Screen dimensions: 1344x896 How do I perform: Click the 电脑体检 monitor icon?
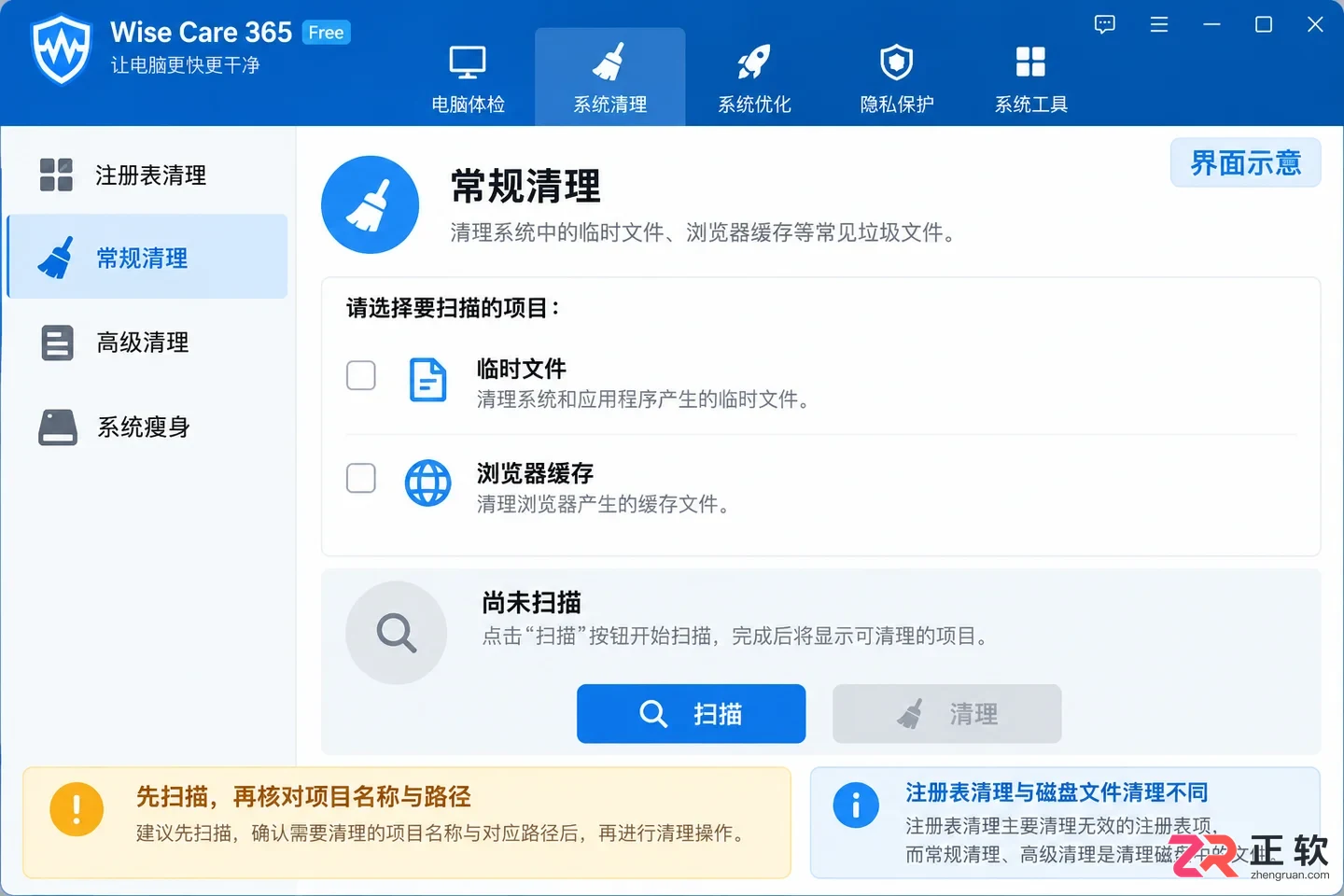[468, 63]
